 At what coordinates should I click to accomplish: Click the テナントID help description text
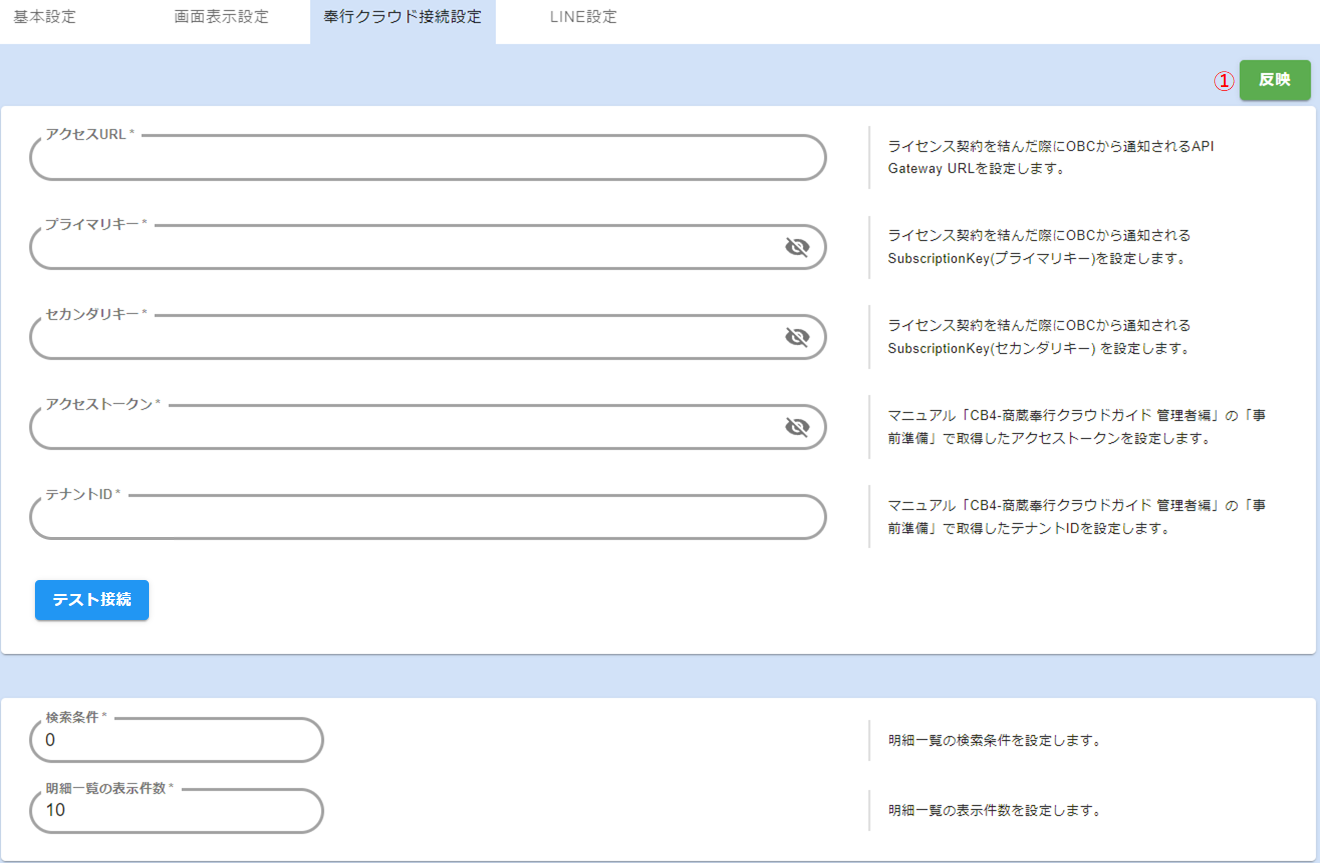1076,517
